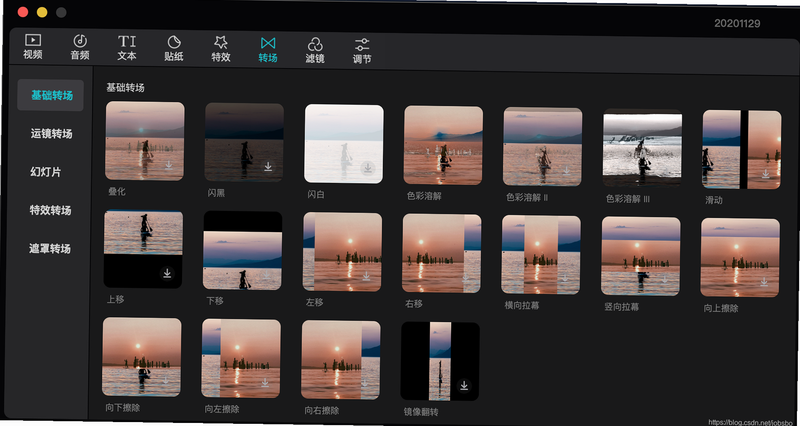The width and height of the screenshot is (800, 426).
Task: Click download icon on 闪黑 thumbnail
Action: (268, 166)
